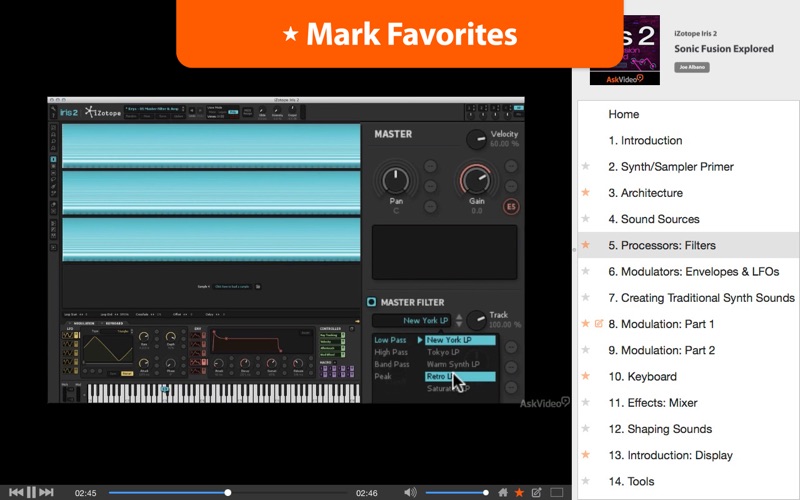The height and width of the screenshot is (500, 800).
Task: Open notes editor icon in player bar
Action: (536, 492)
